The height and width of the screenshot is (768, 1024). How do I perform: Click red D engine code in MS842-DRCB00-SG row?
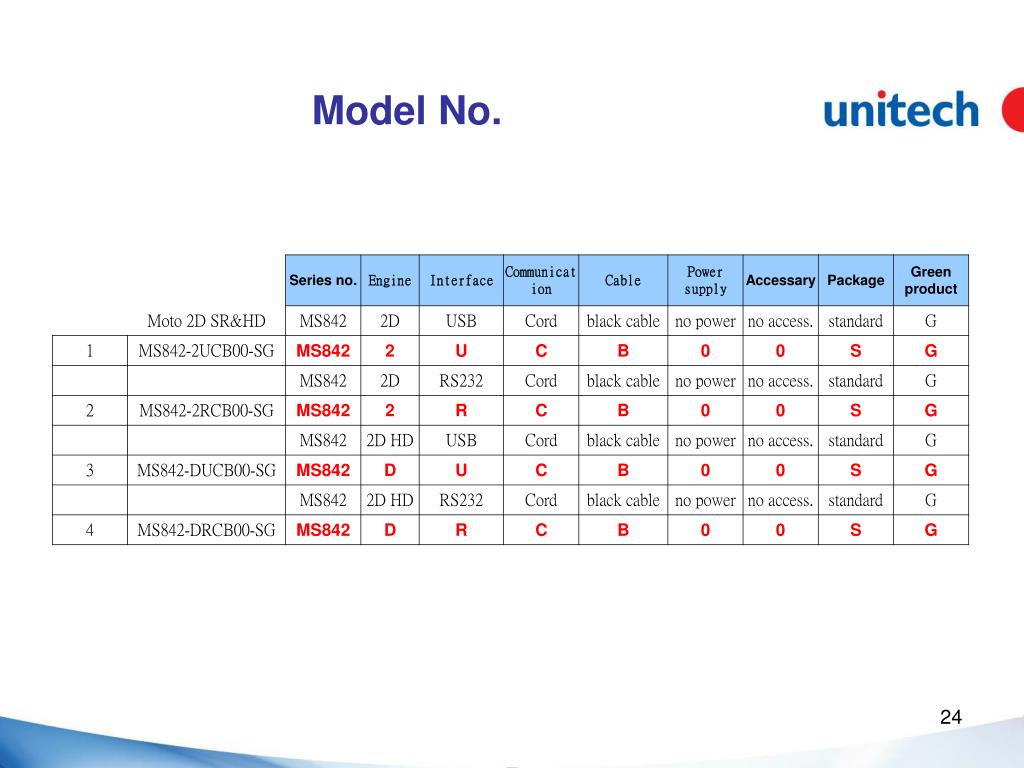tap(390, 530)
